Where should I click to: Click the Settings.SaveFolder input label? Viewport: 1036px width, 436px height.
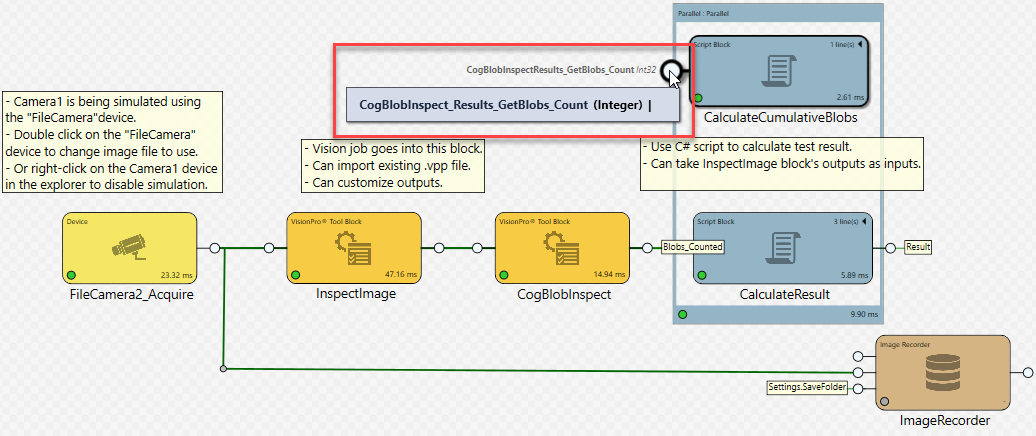tap(806, 387)
